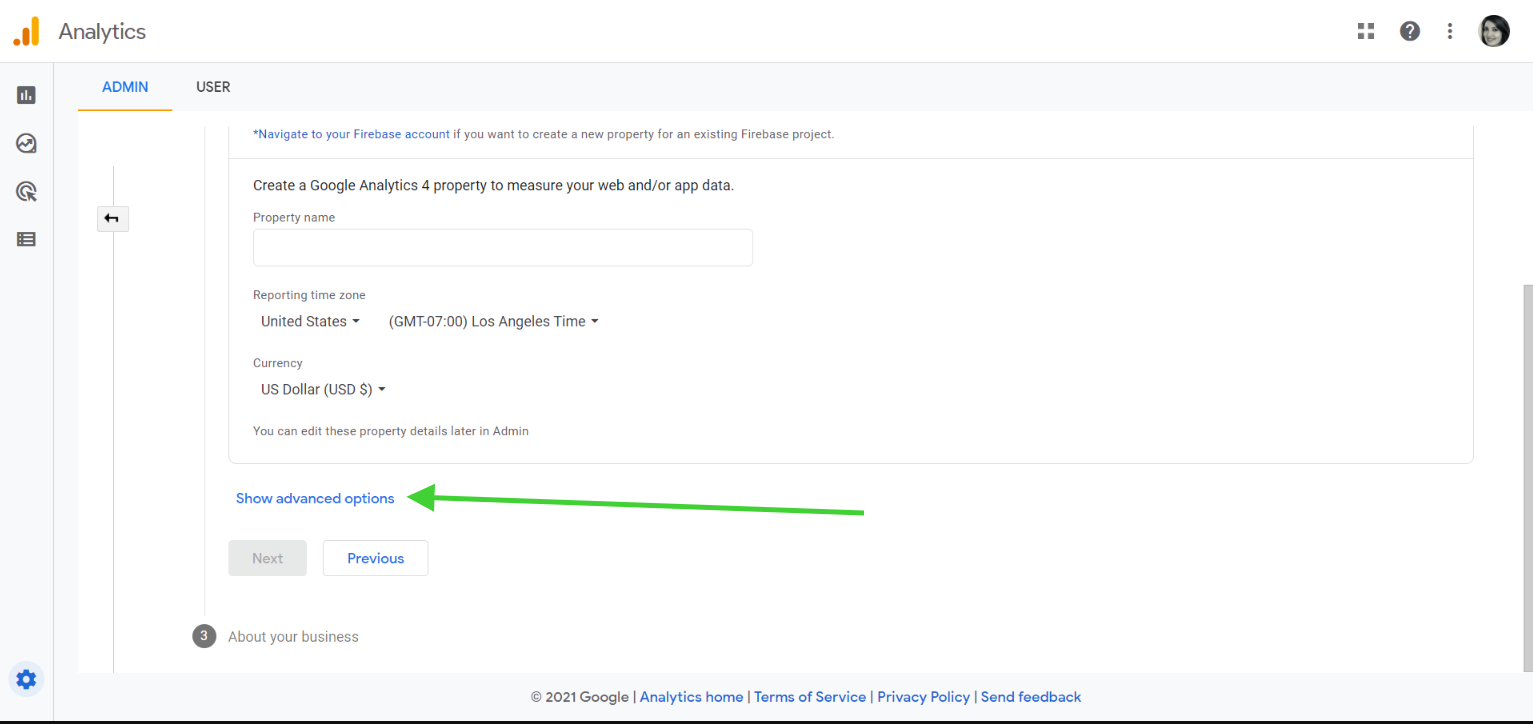The image size is (1533, 724).
Task: Open Advertising cursor-target sidebar icon
Action: click(x=26, y=191)
